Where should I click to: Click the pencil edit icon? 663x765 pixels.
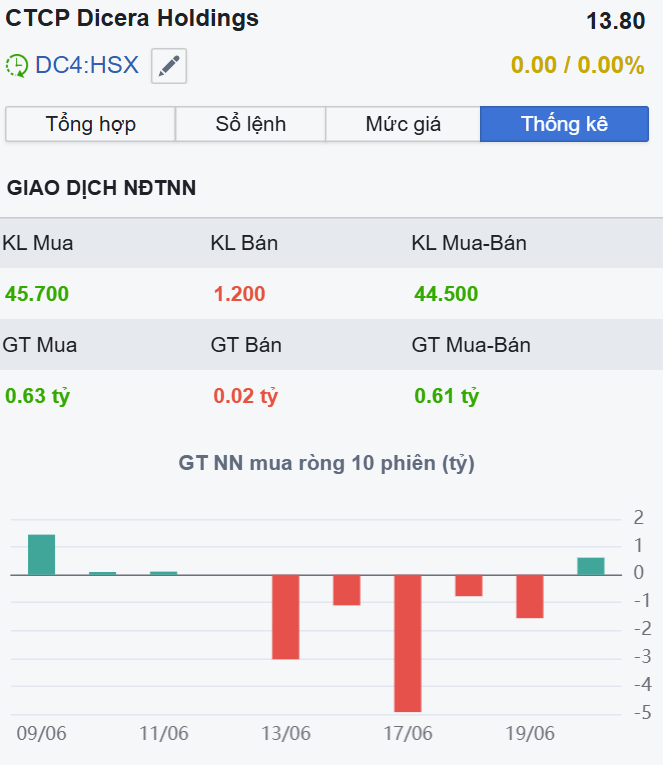(x=169, y=66)
